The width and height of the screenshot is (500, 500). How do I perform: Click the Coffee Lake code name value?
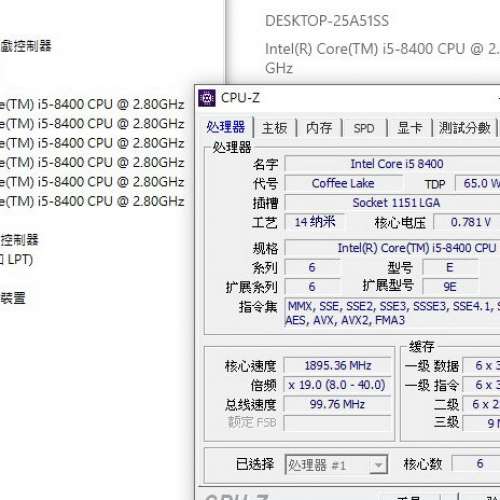pos(343,183)
